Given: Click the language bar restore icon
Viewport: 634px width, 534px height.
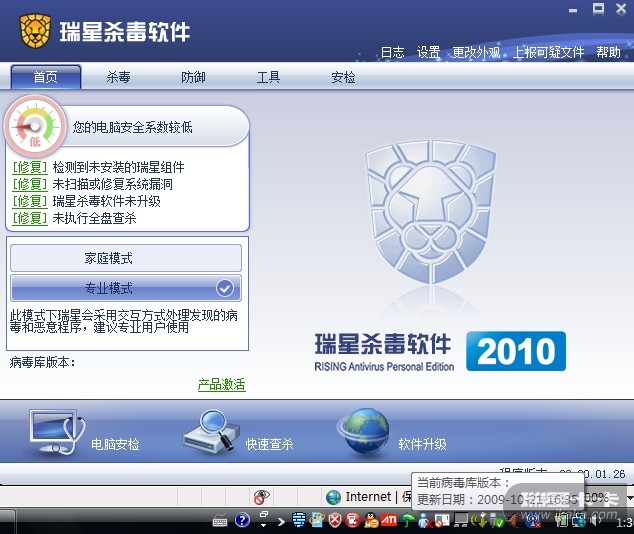Looking at the screenshot, I should 264,515.
